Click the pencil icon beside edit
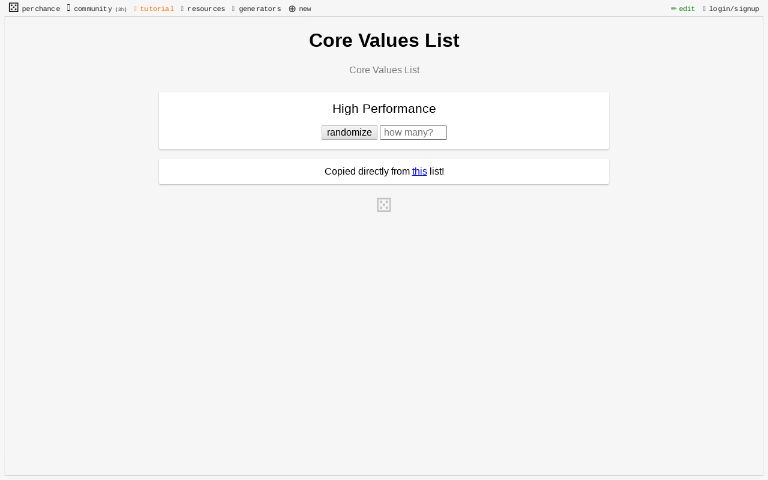 (x=673, y=9)
